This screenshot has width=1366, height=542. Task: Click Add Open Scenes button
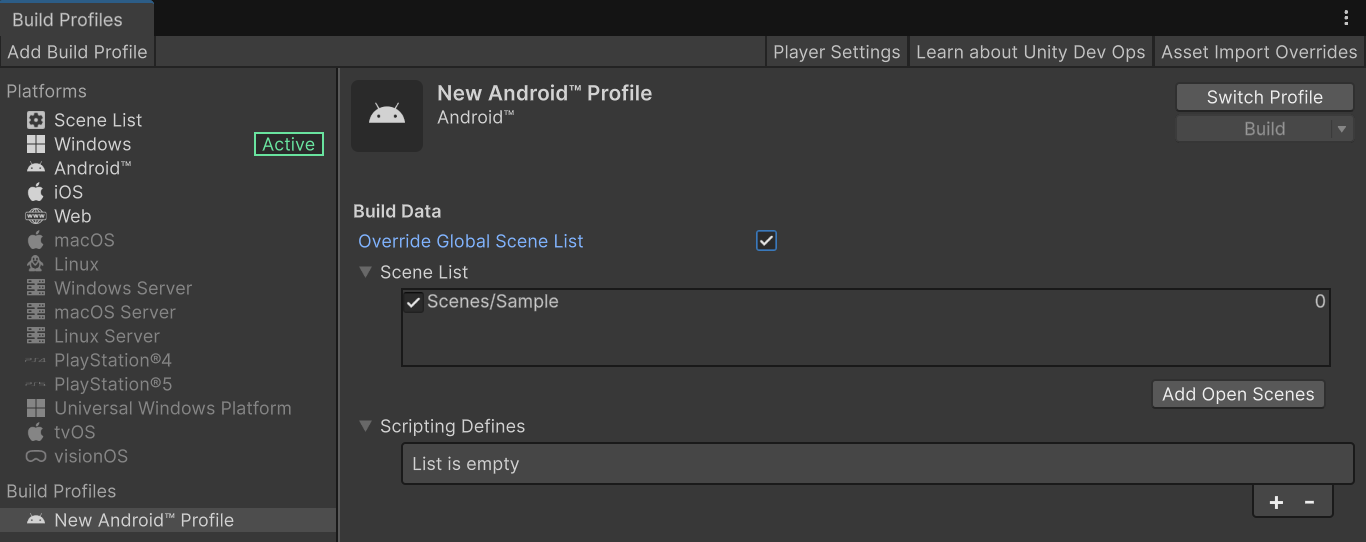pyautogui.click(x=1238, y=394)
